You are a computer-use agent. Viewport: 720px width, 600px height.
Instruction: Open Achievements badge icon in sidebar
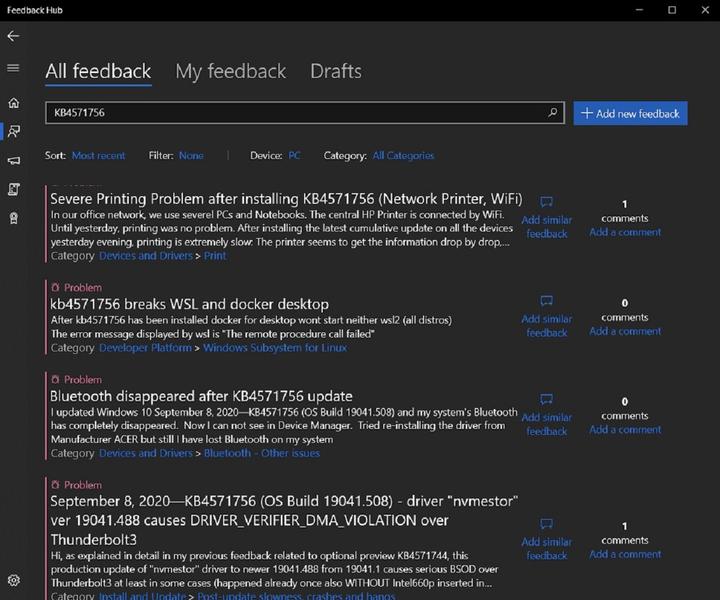[13, 218]
